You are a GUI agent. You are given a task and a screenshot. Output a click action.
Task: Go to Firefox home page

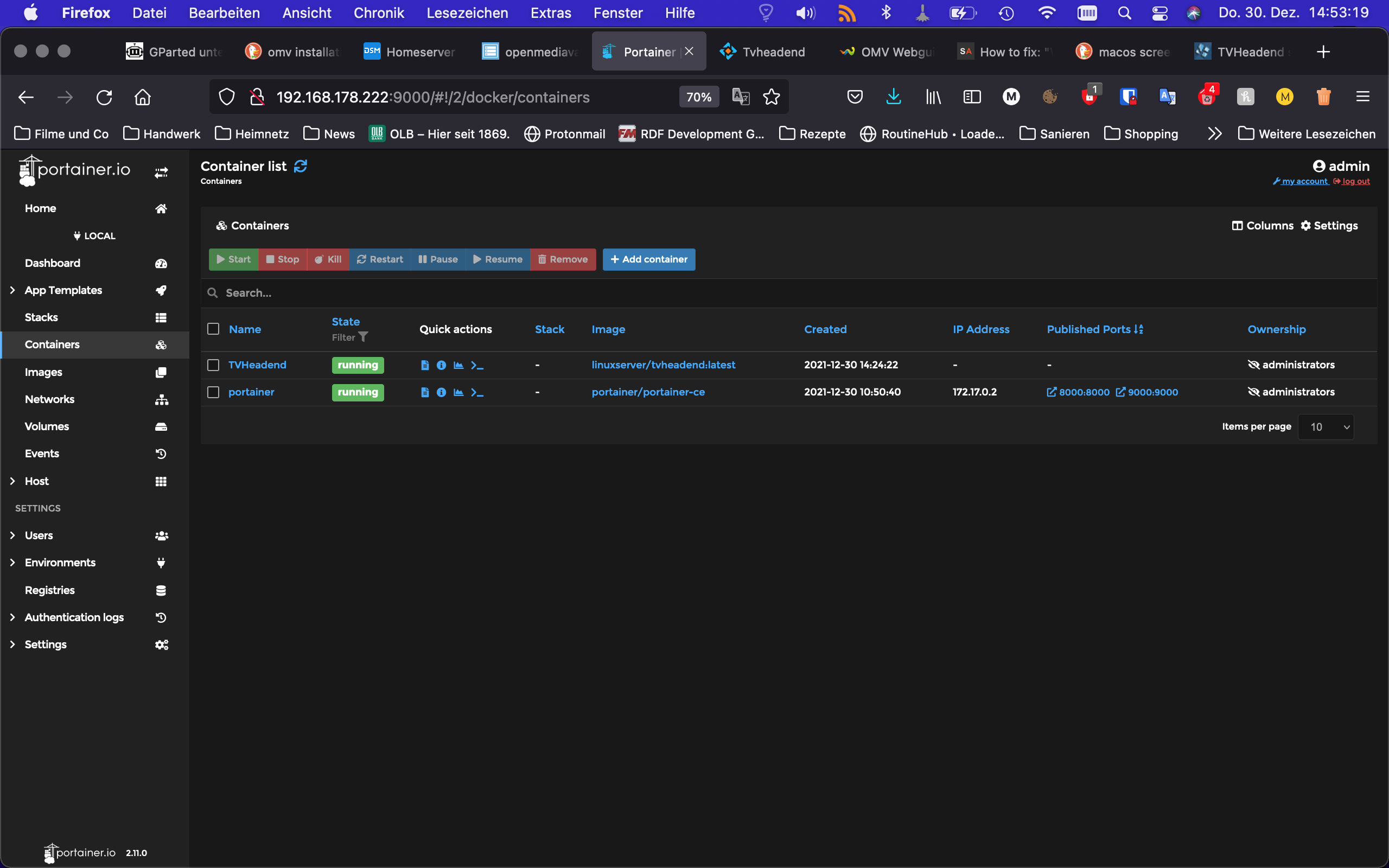(142, 97)
